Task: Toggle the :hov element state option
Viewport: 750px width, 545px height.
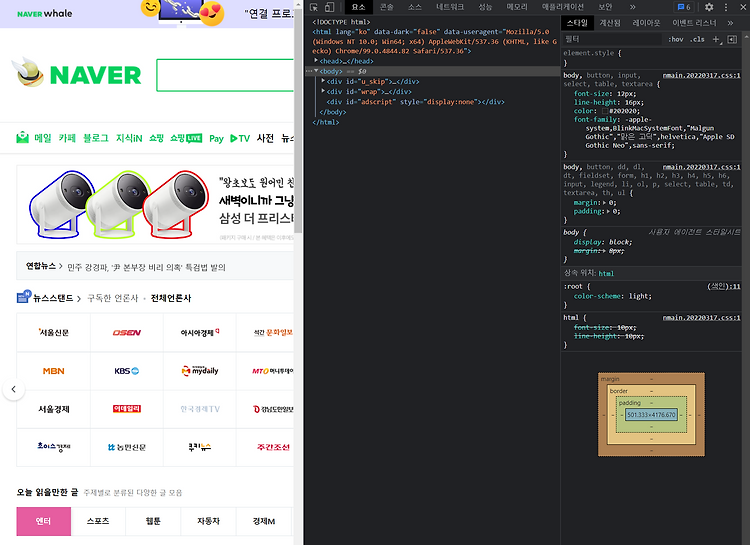Action: coord(675,39)
